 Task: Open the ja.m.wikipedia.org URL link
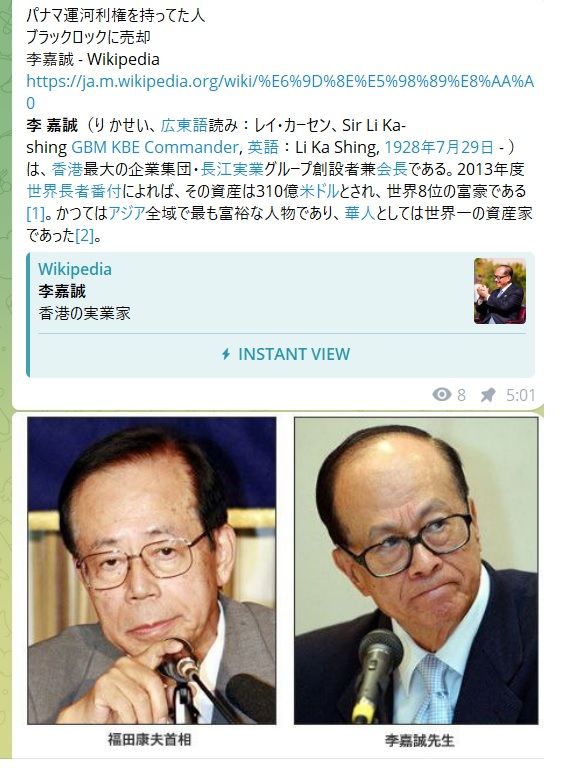pyautogui.click(x=280, y=92)
